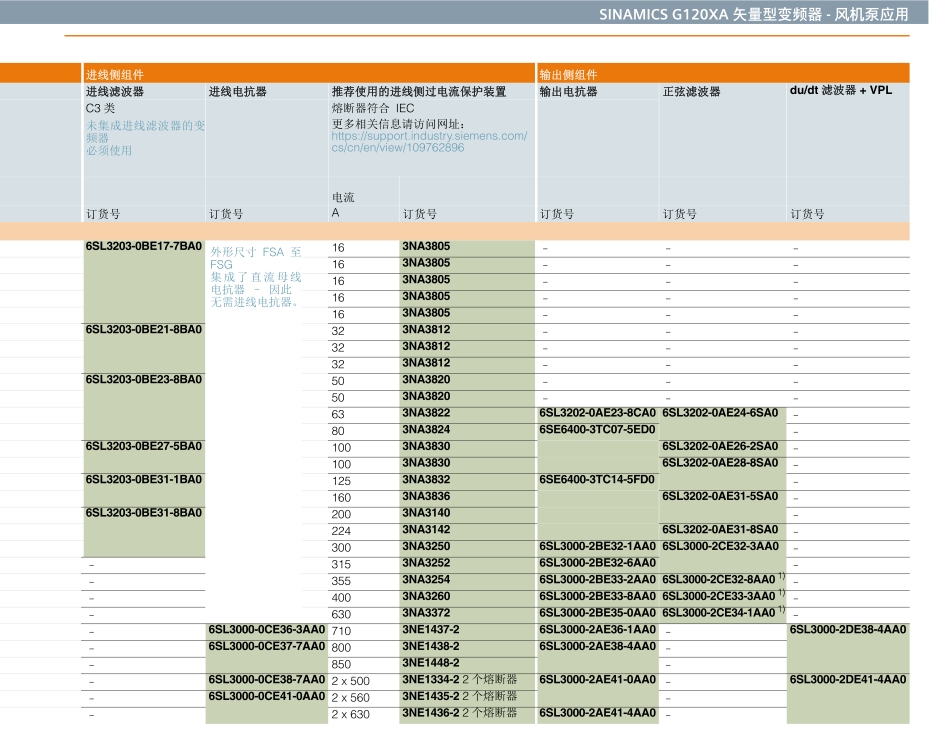Click the du/dt 滤波器 + VPL header
Screen dimensions: 930x738
pos(840,91)
